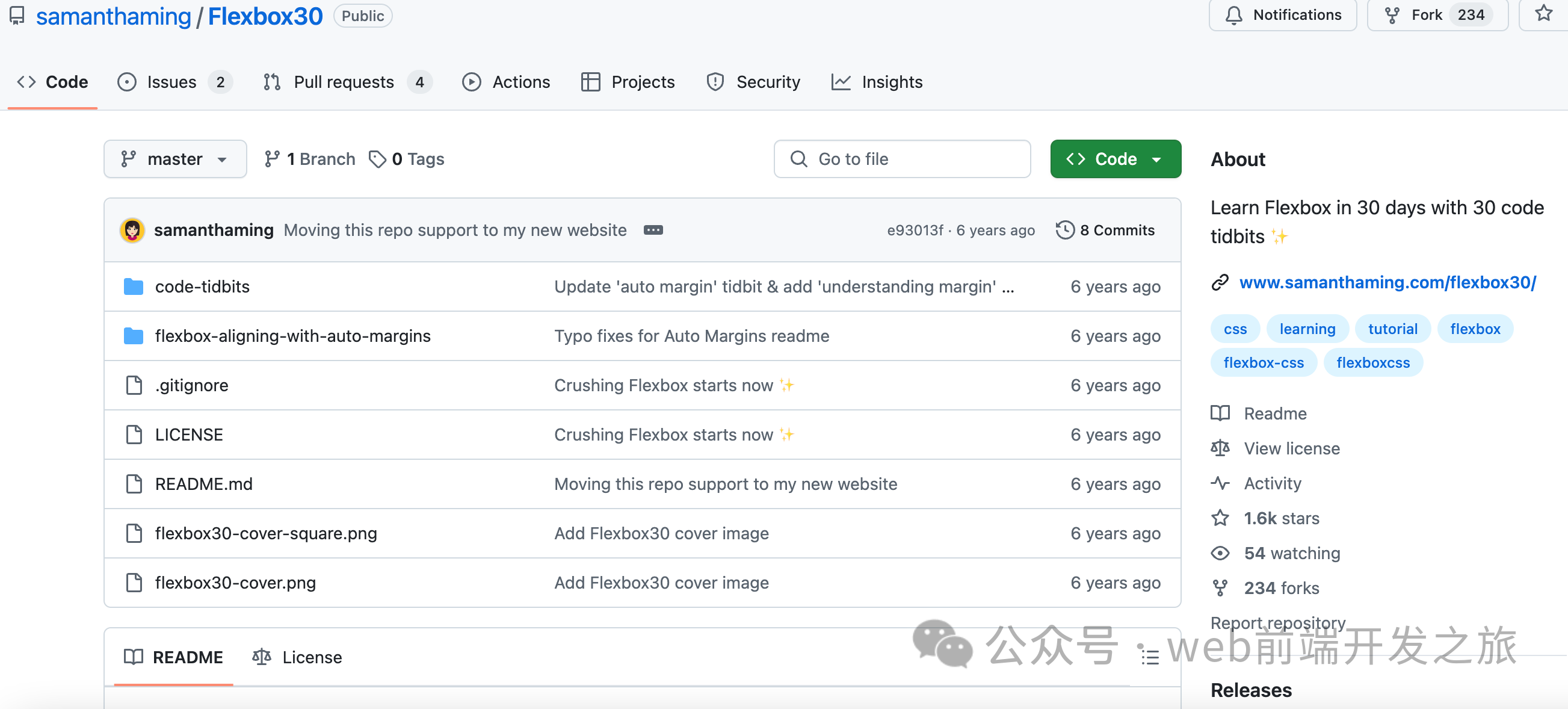Click the Branch count icon link

pos(272,159)
